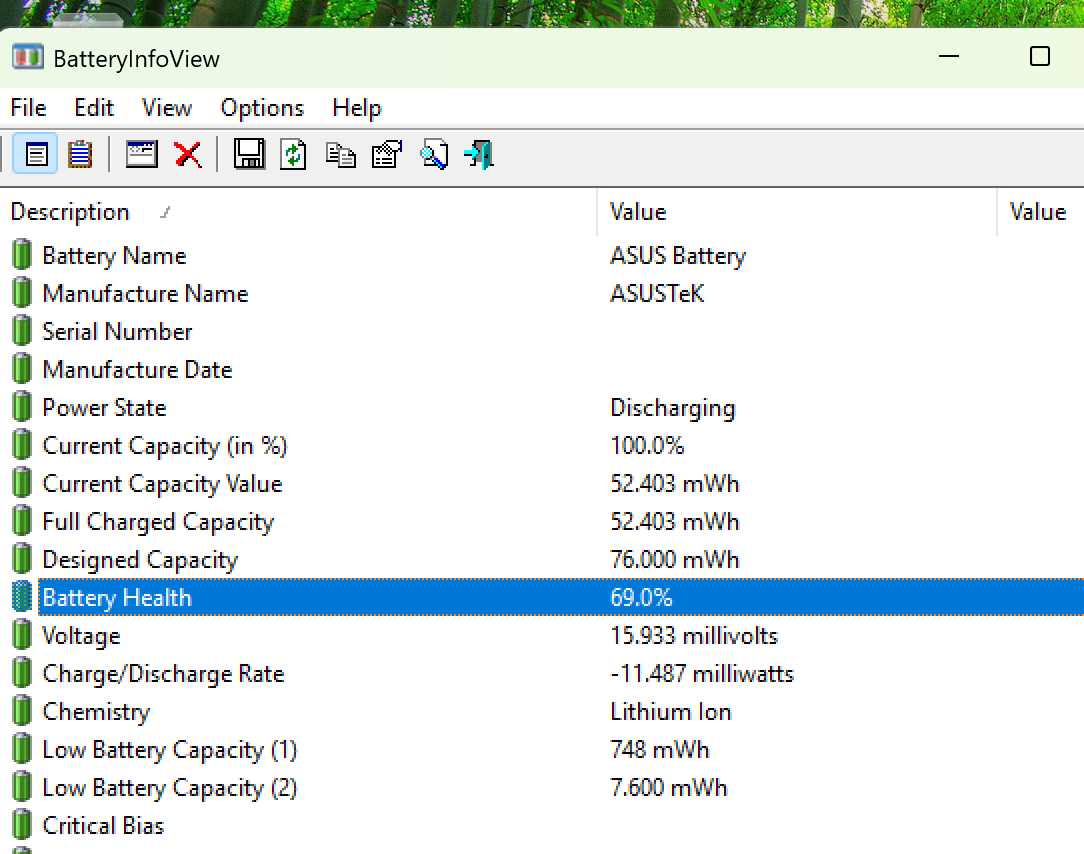The width and height of the screenshot is (1084, 854).
Task: Click the ASUSTeK value cell
Action: (657, 293)
